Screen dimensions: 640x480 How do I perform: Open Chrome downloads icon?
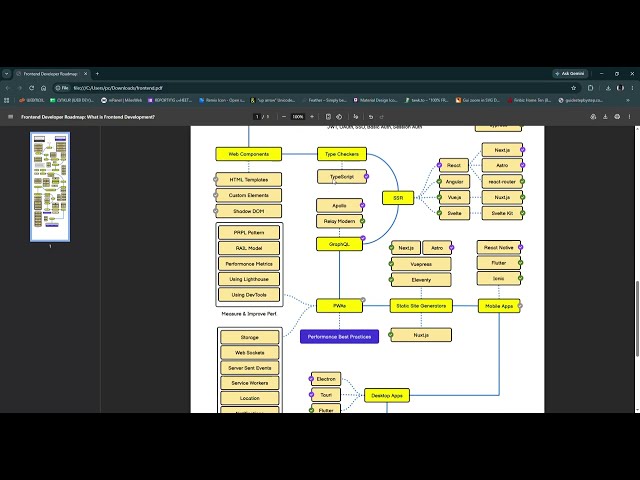[608, 88]
